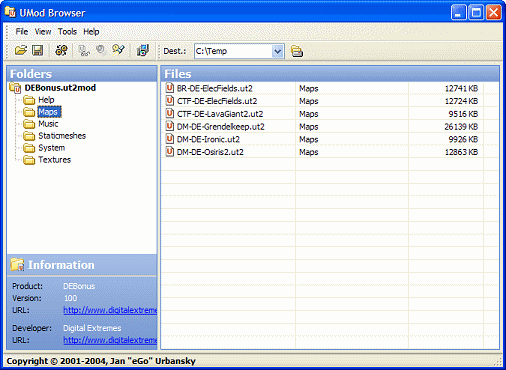The width and height of the screenshot is (506, 370).
Task: Open the Help menu
Action: (91, 32)
